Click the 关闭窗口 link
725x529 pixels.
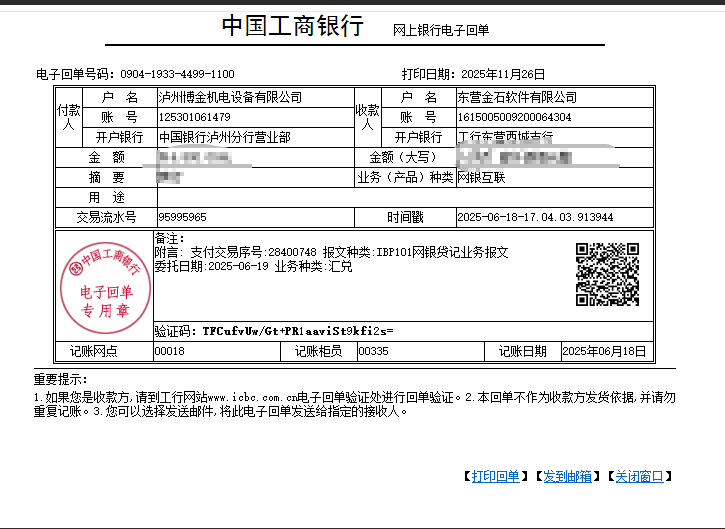pyautogui.click(x=639, y=476)
